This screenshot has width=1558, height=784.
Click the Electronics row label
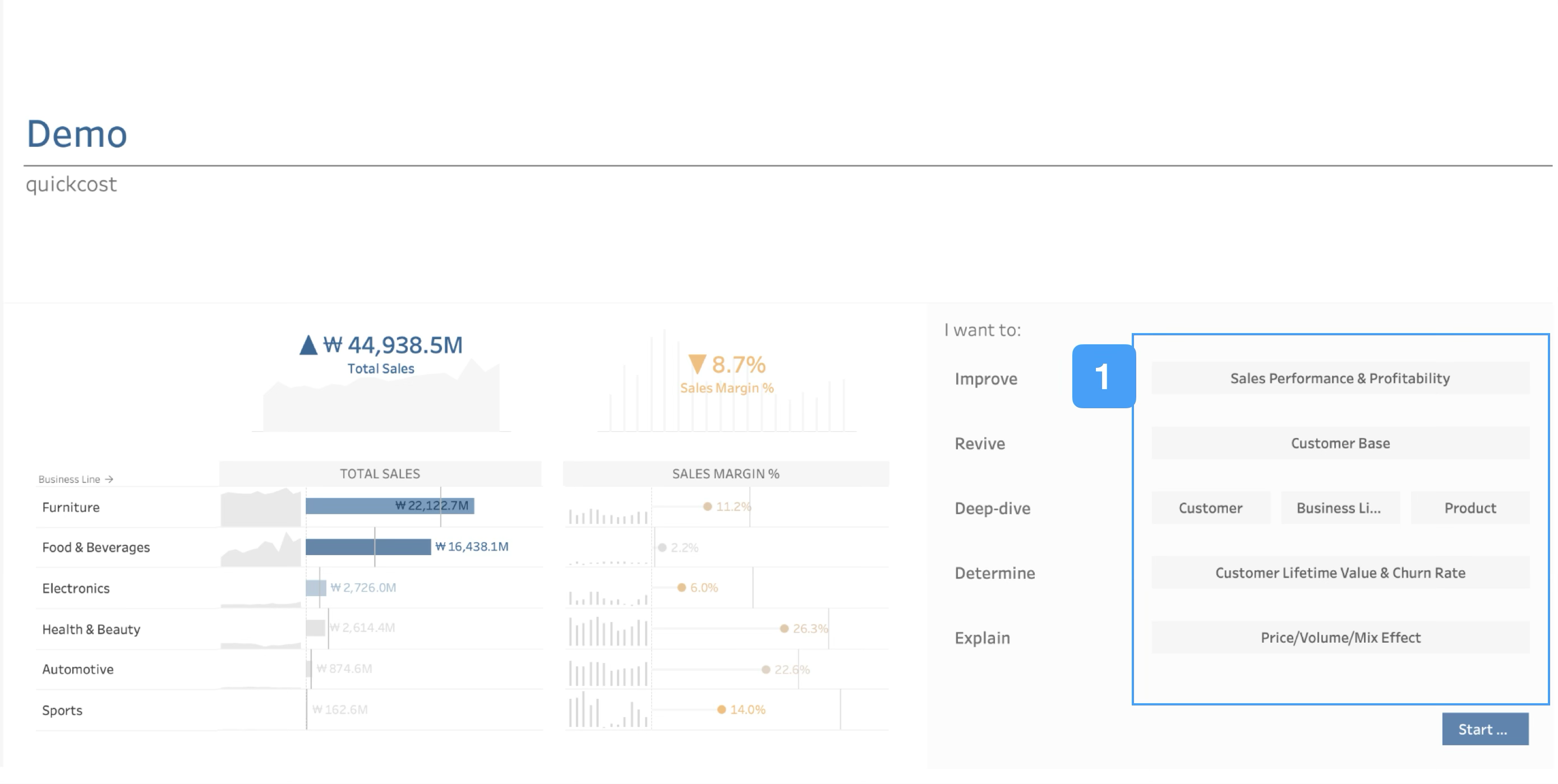click(x=76, y=588)
